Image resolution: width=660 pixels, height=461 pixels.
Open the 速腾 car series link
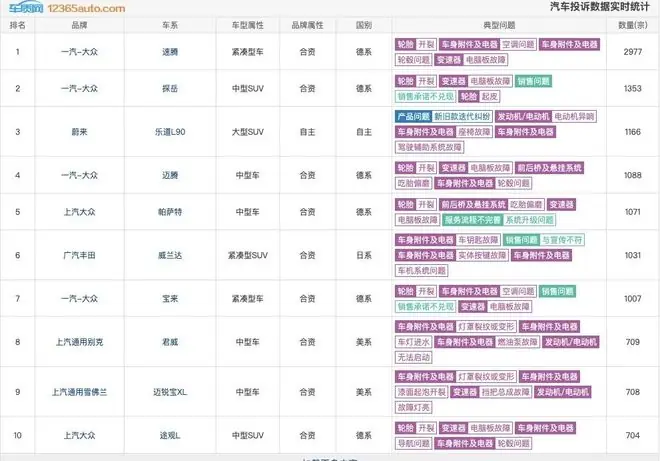pos(170,52)
